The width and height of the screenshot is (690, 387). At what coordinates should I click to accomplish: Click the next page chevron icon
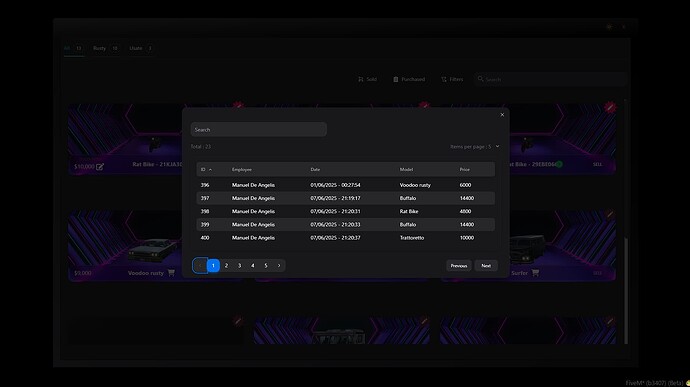279,265
